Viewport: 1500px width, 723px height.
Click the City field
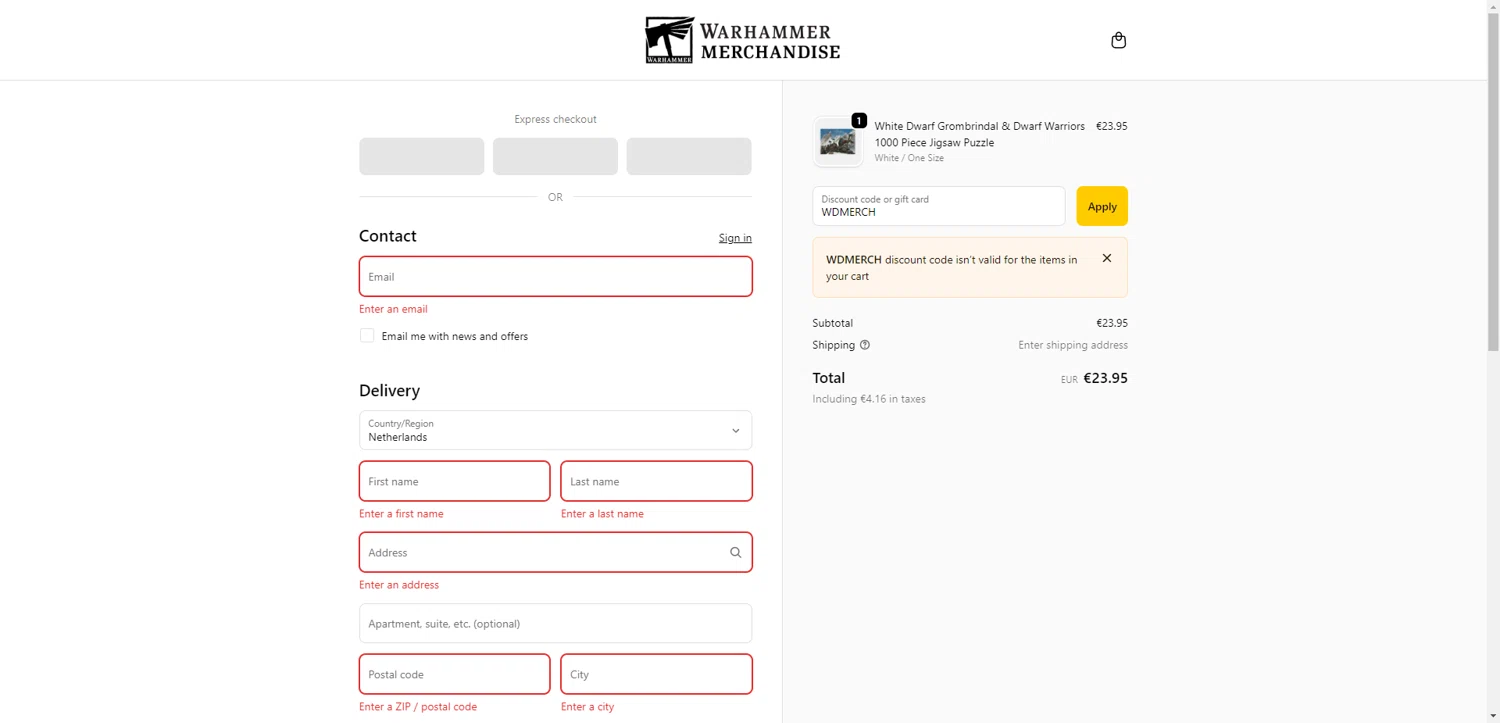[656, 674]
